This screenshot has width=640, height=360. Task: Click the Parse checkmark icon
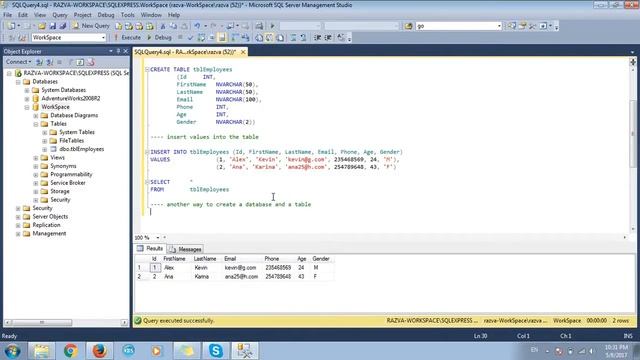pyautogui.click(x=190, y=38)
